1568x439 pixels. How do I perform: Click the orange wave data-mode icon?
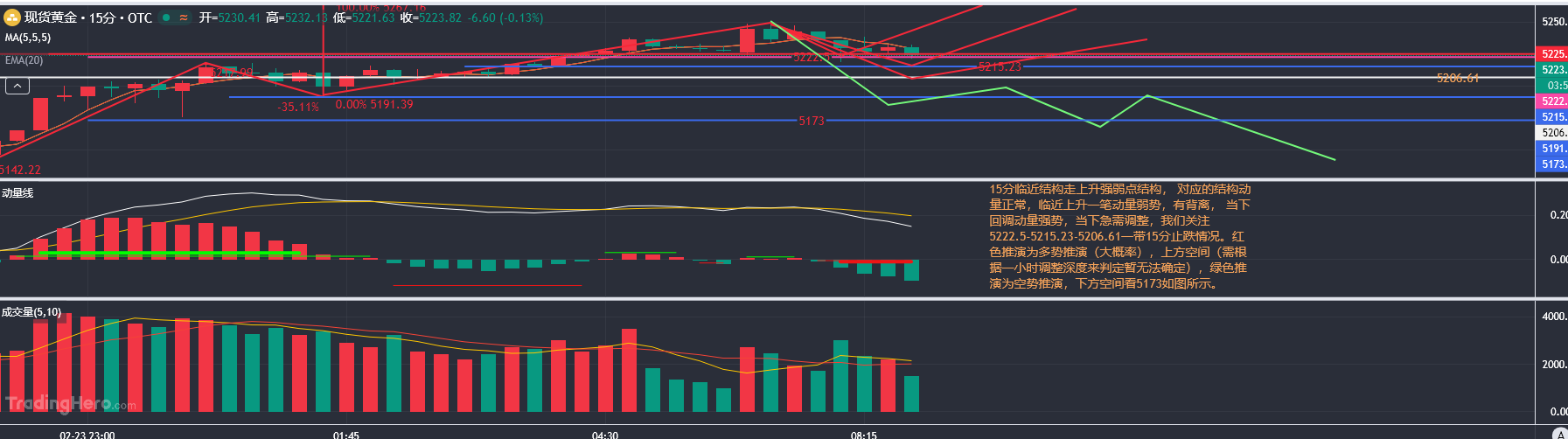[184, 17]
